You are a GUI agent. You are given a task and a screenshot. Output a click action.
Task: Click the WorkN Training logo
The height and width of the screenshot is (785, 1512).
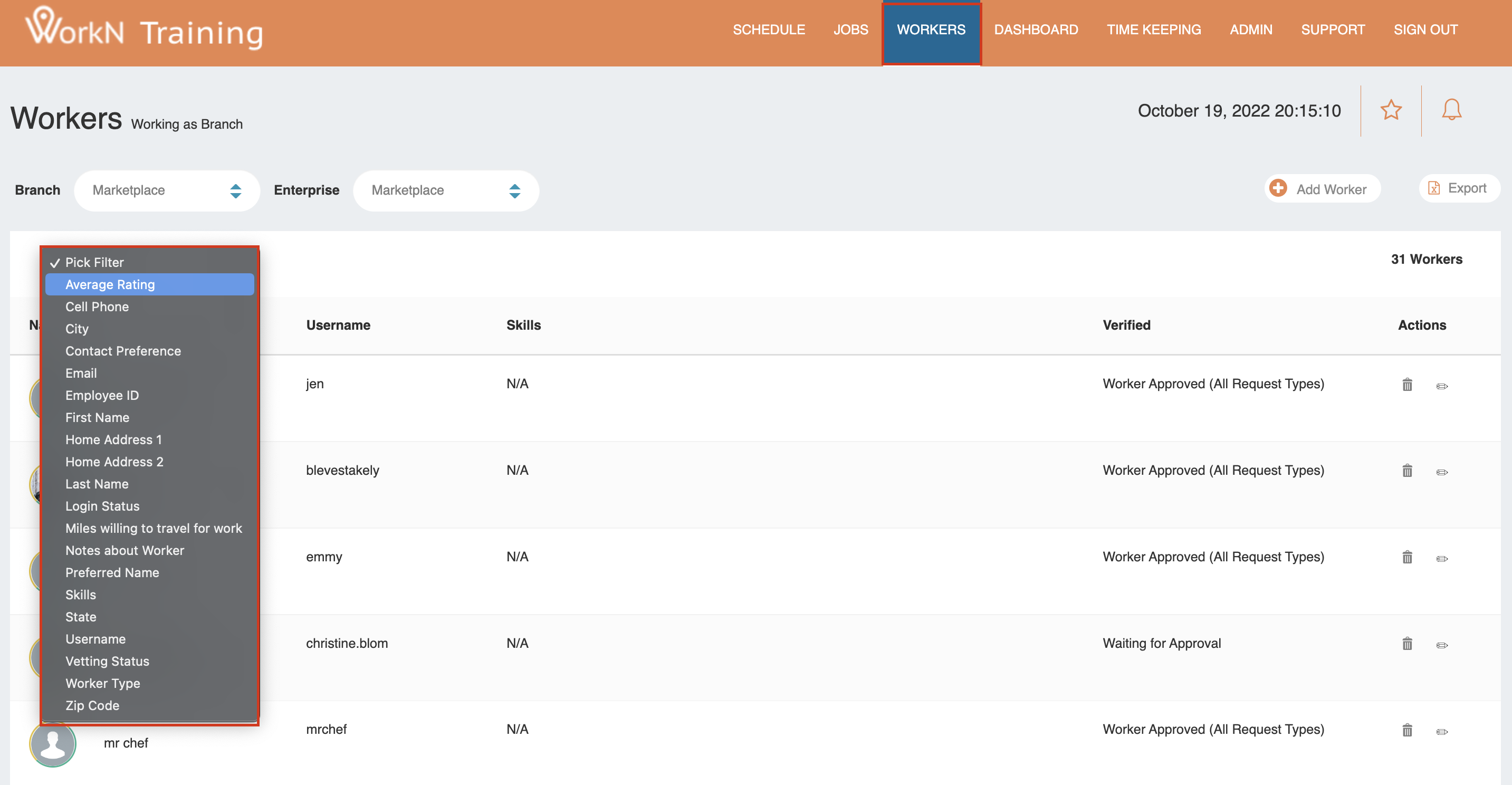pyautogui.click(x=145, y=30)
